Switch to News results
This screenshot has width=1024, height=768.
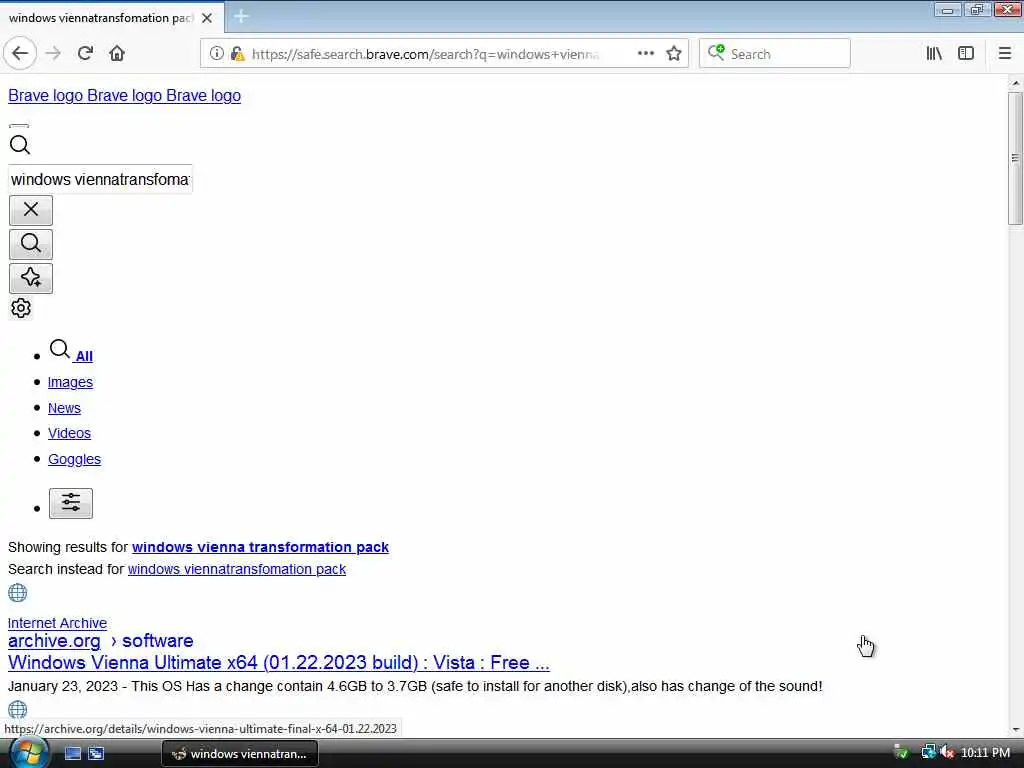tap(64, 408)
